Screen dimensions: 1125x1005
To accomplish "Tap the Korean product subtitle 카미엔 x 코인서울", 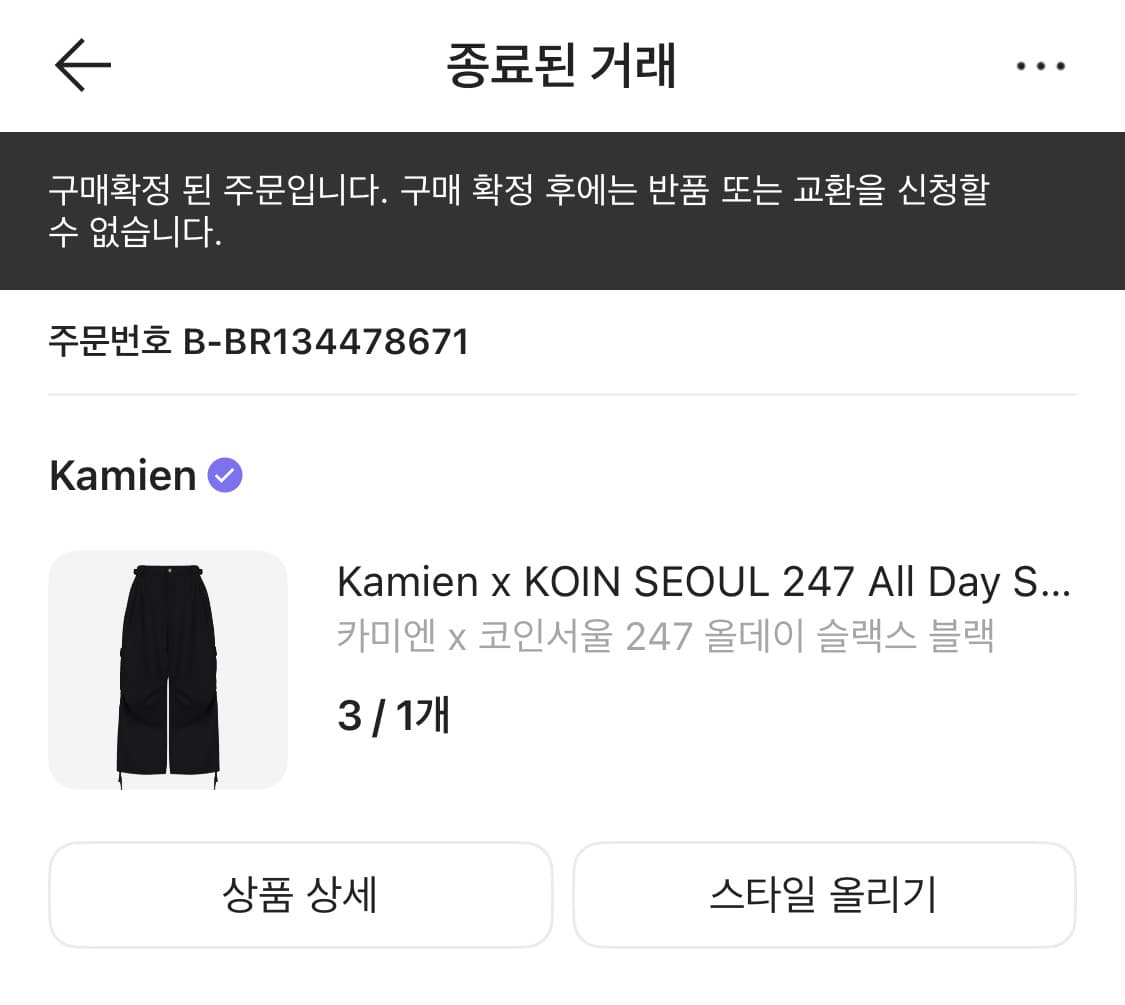I will (x=666, y=635).
